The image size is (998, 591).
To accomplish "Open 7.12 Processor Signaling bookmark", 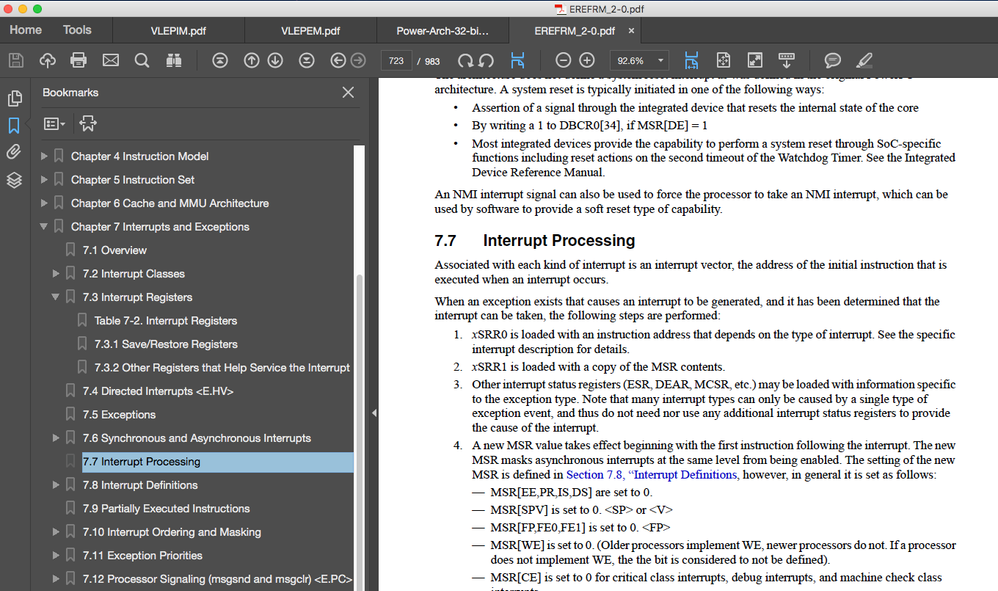I will pyautogui.click(x=217, y=579).
